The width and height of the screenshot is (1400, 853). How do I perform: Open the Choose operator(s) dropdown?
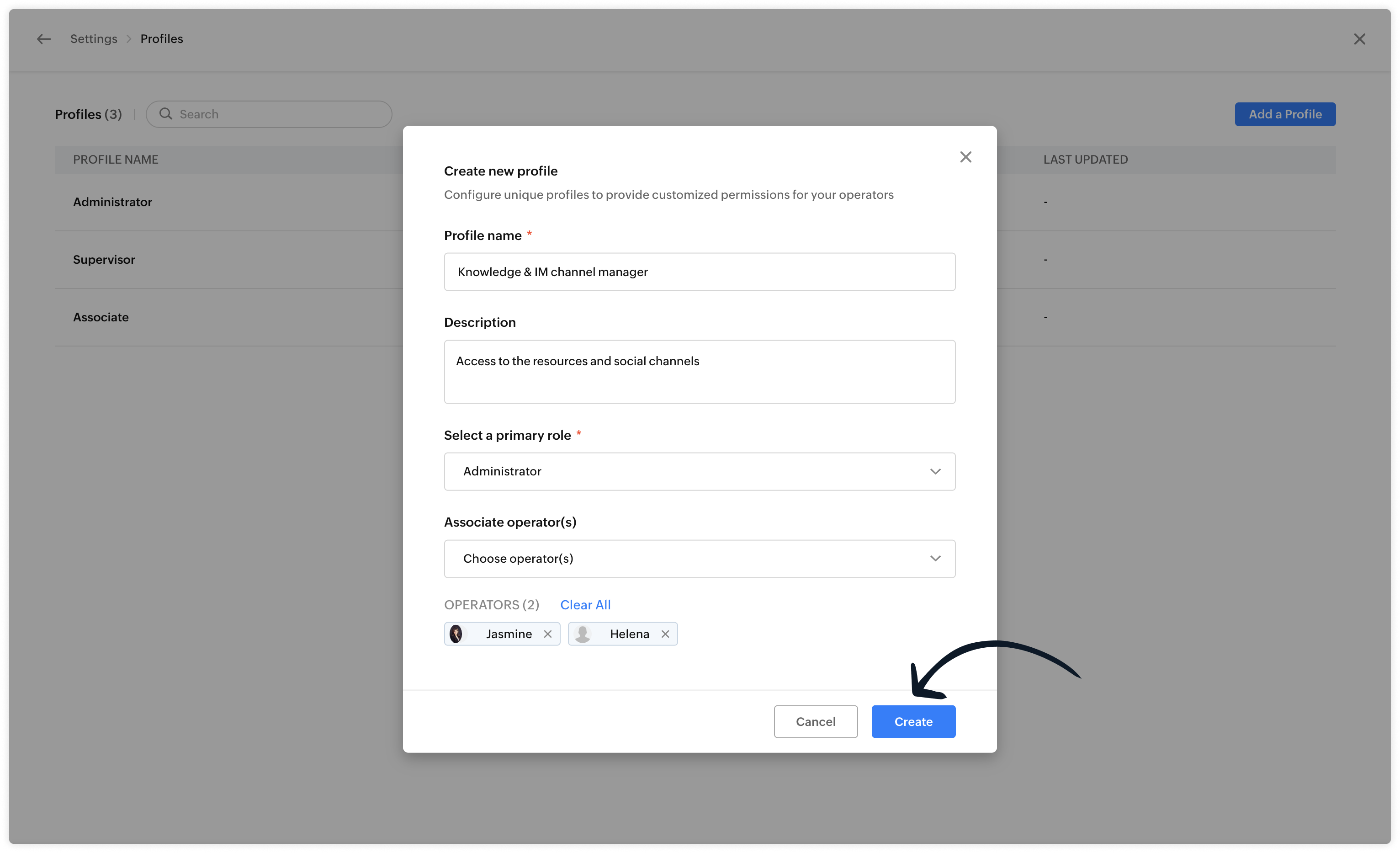[x=699, y=559]
